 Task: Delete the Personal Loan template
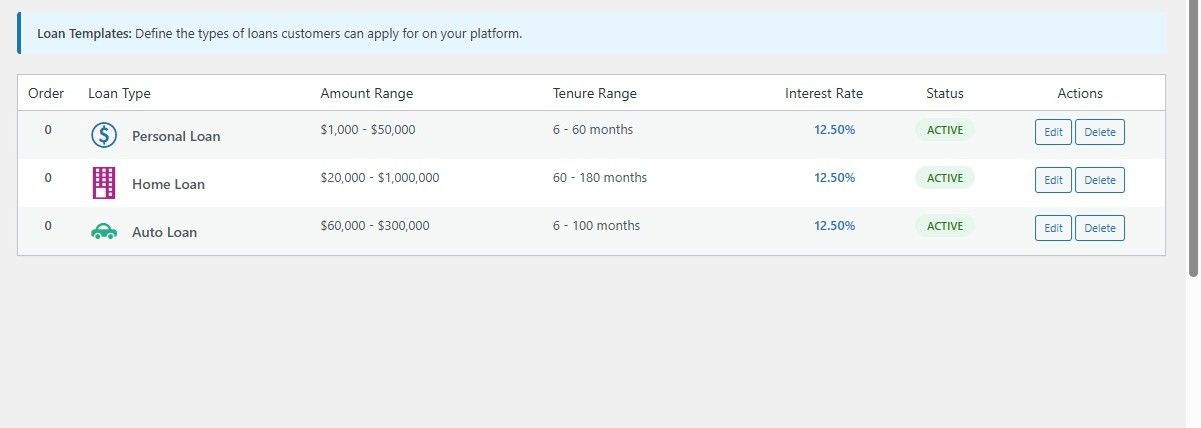(1099, 132)
